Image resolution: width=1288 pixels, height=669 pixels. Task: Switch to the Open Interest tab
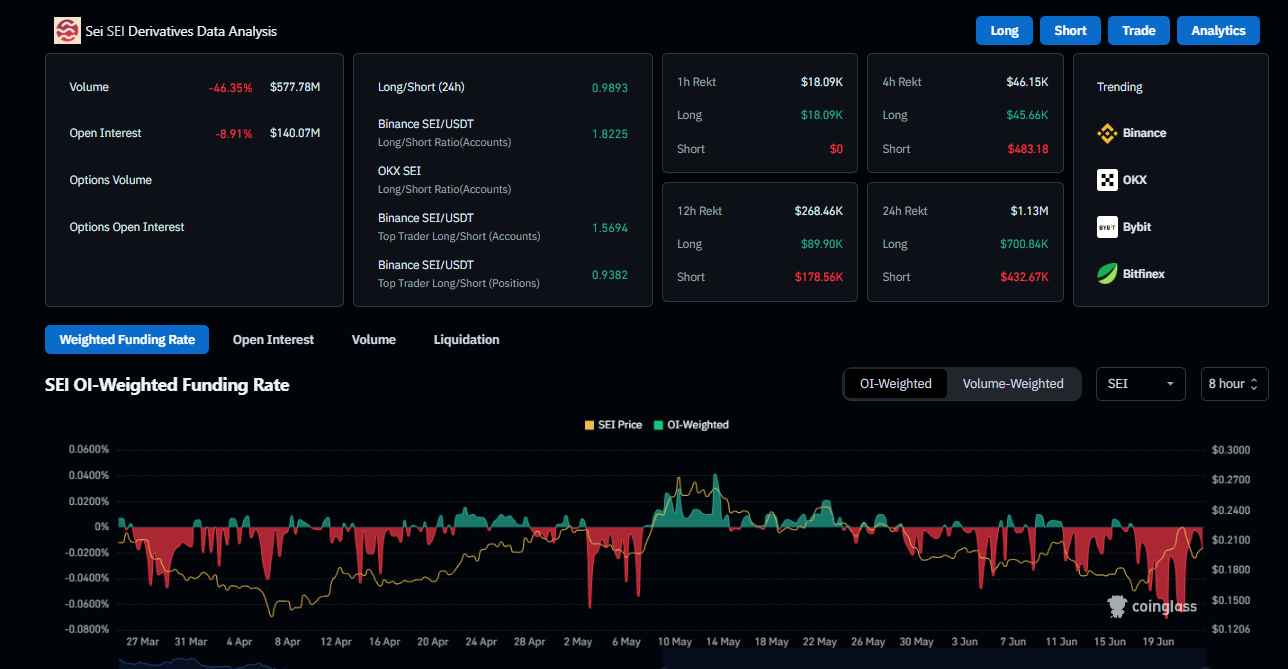273,339
